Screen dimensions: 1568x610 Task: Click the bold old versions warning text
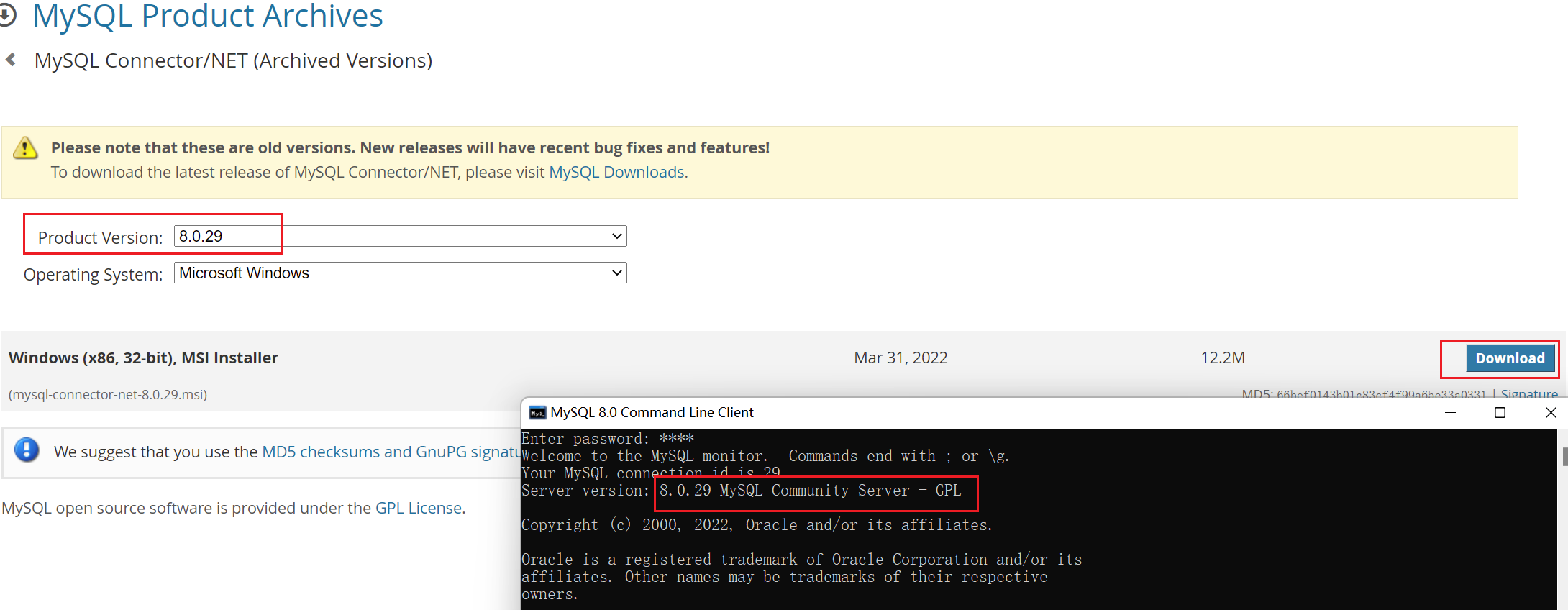coord(410,147)
